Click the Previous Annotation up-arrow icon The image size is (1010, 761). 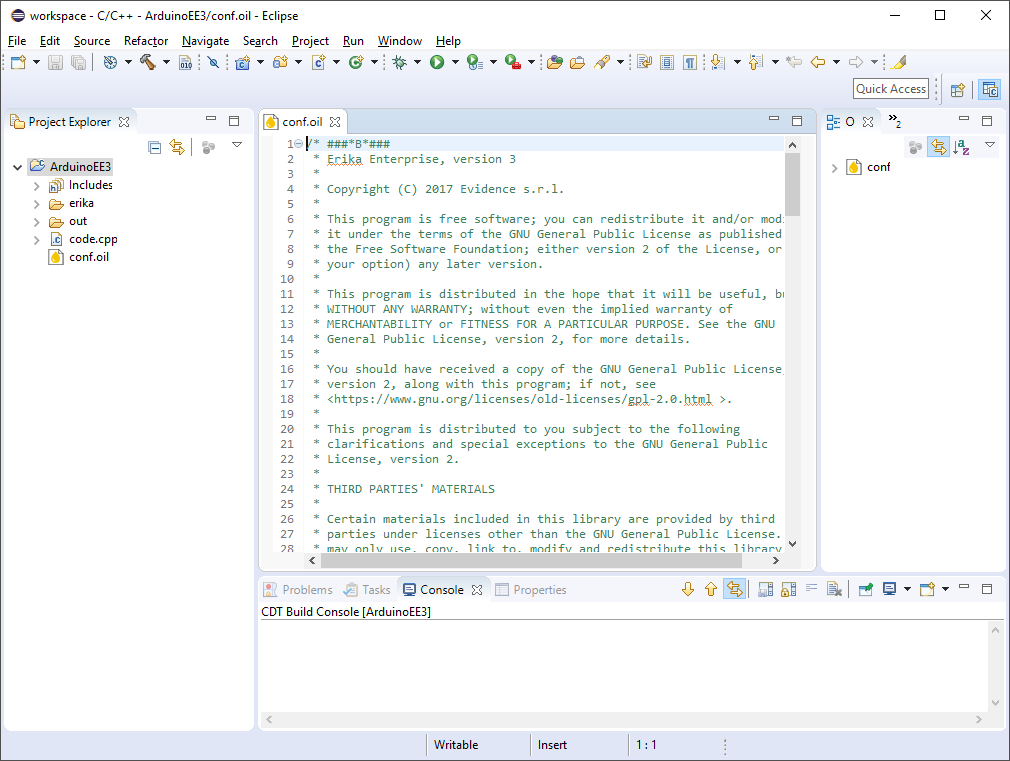coord(756,62)
